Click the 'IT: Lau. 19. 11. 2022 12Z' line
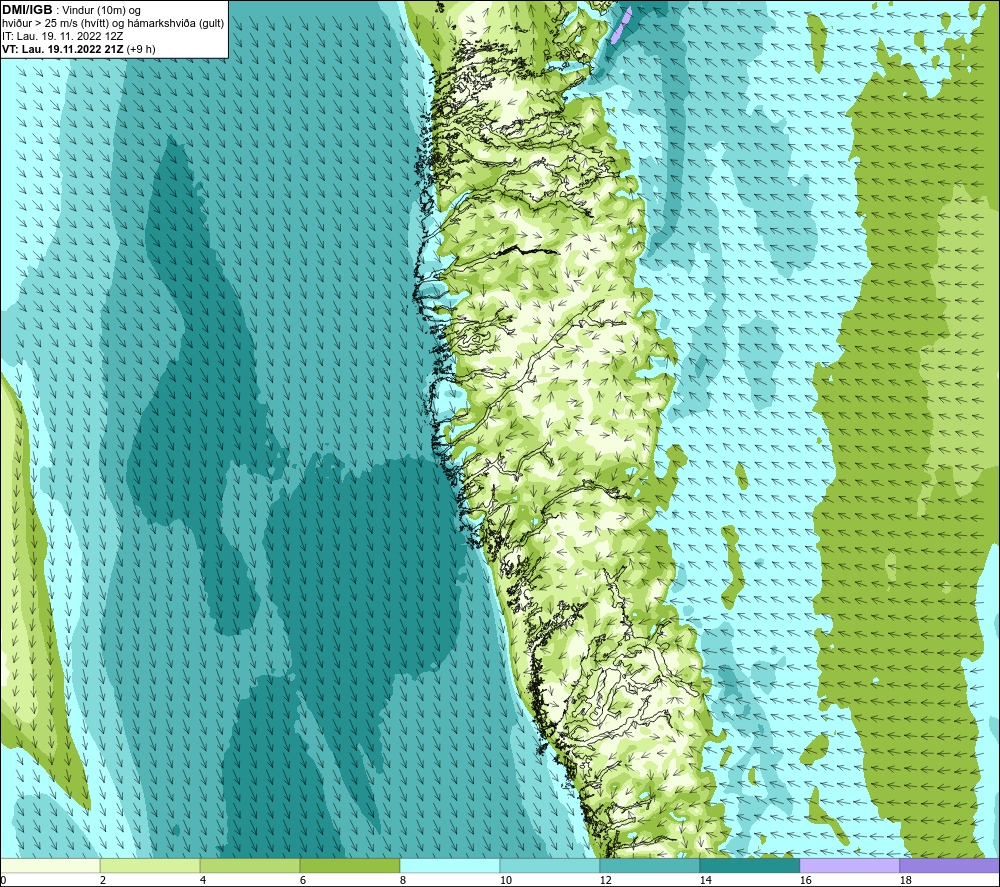 tap(62, 36)
